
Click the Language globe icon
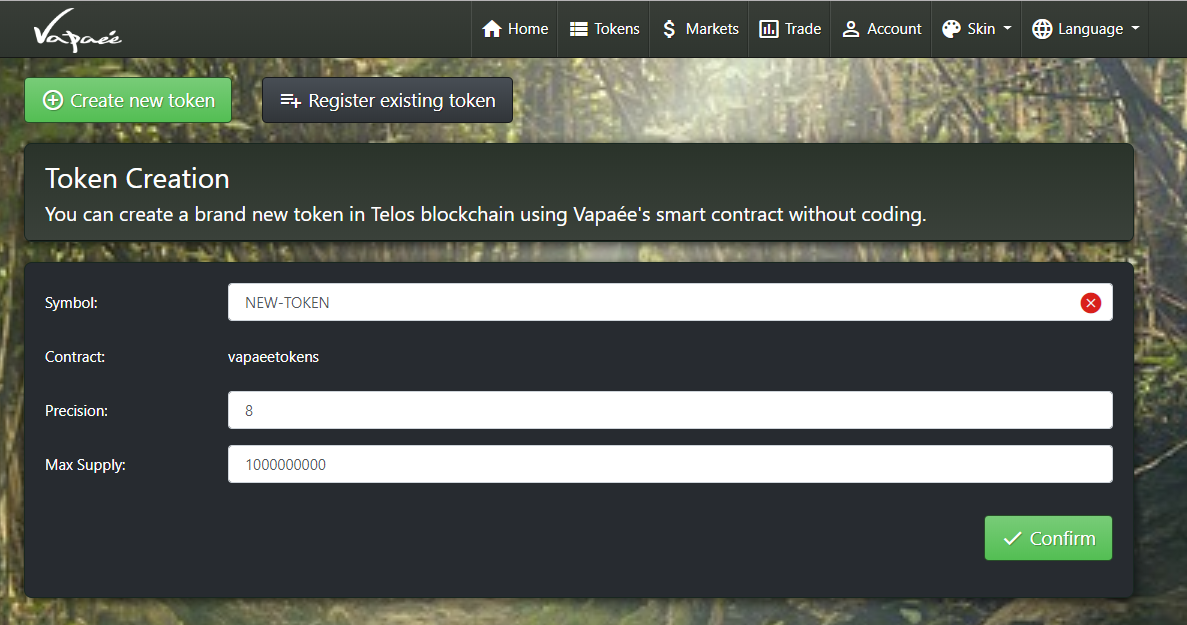coord(1042,29)
